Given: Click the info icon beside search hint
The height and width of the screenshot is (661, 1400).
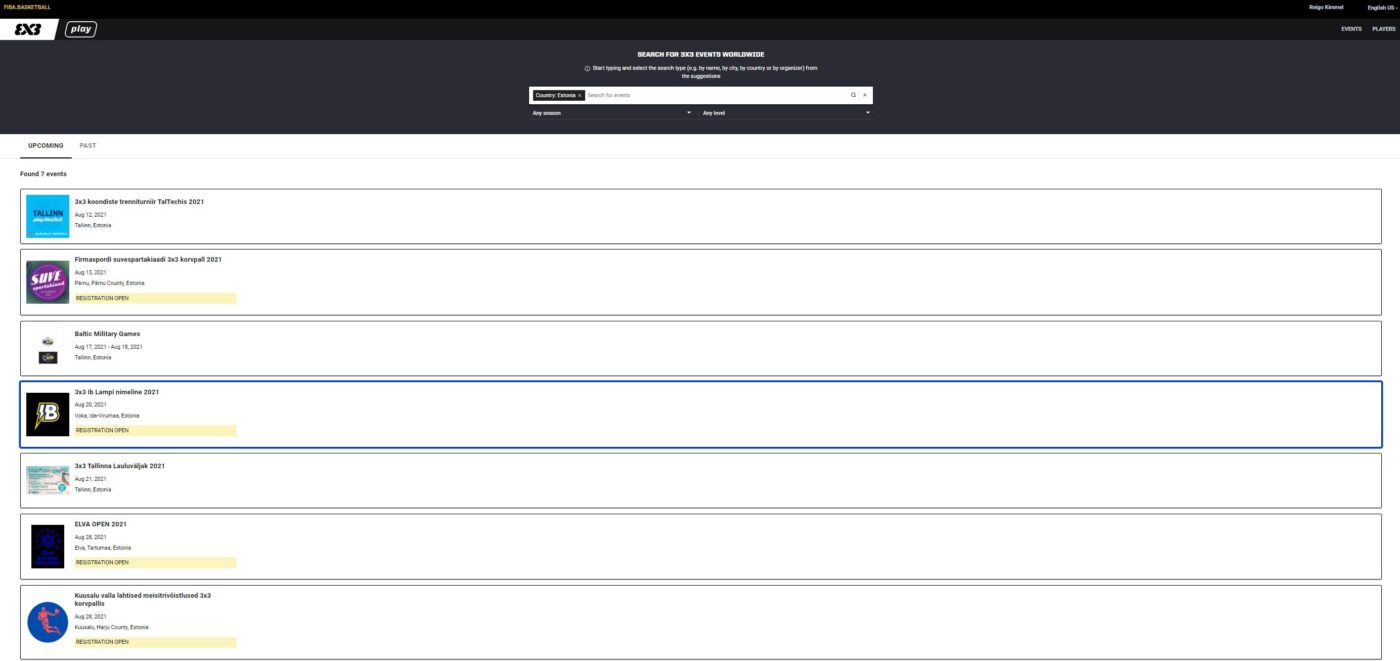Looking at the screenshot, I should (587, 68).
